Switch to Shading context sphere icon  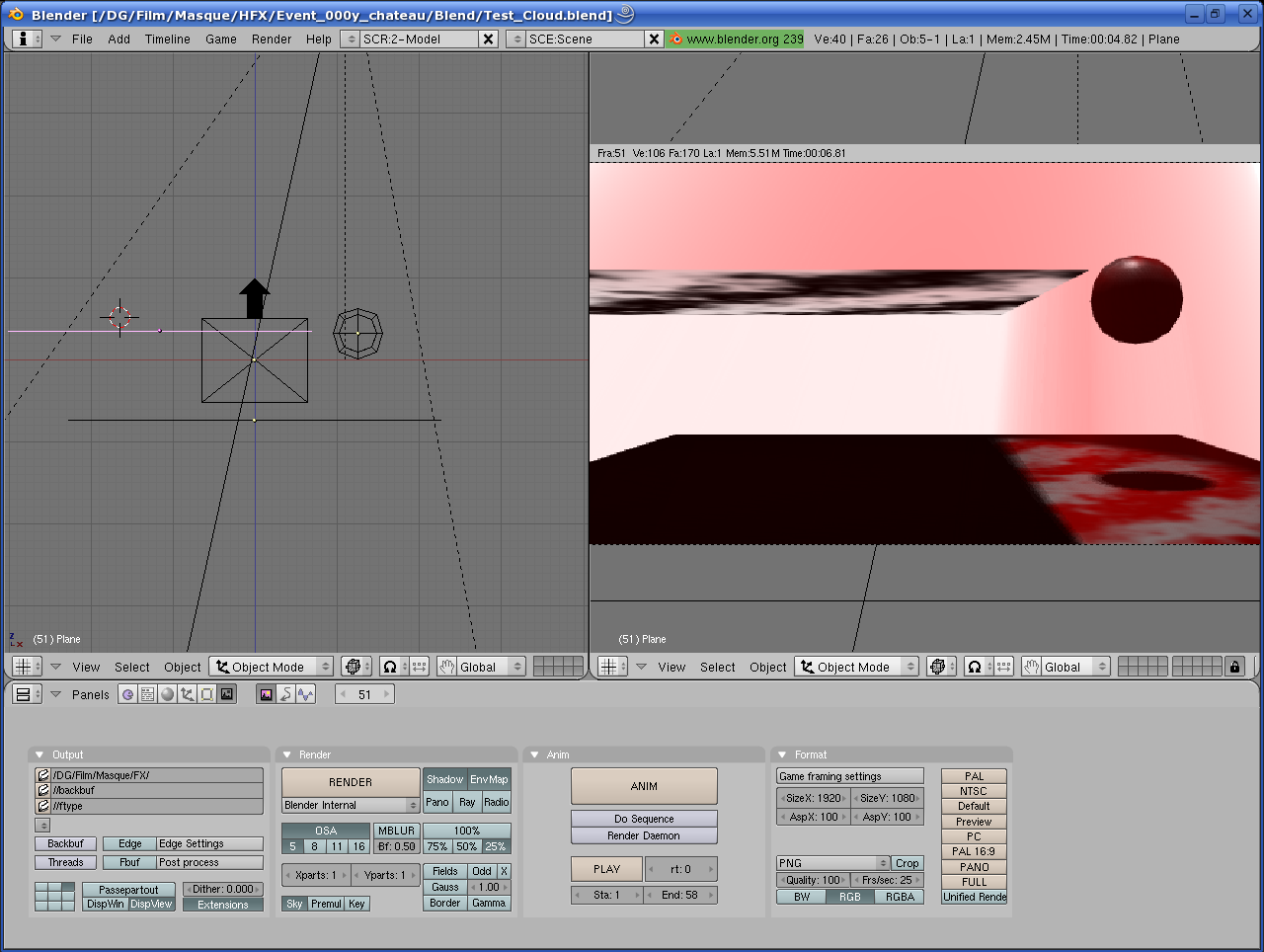168,694
